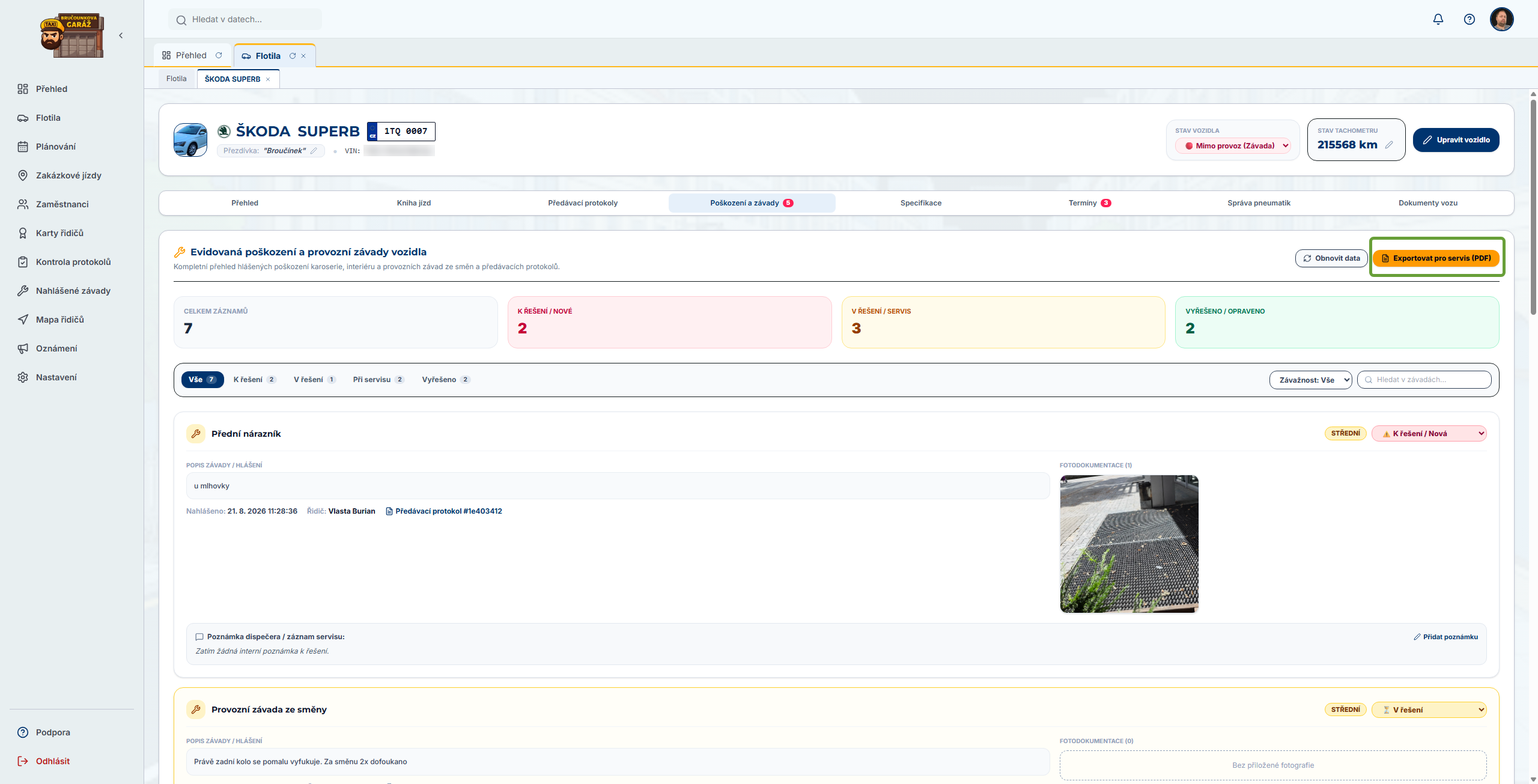Collapse the sidebar with the chevron icon

121,35
